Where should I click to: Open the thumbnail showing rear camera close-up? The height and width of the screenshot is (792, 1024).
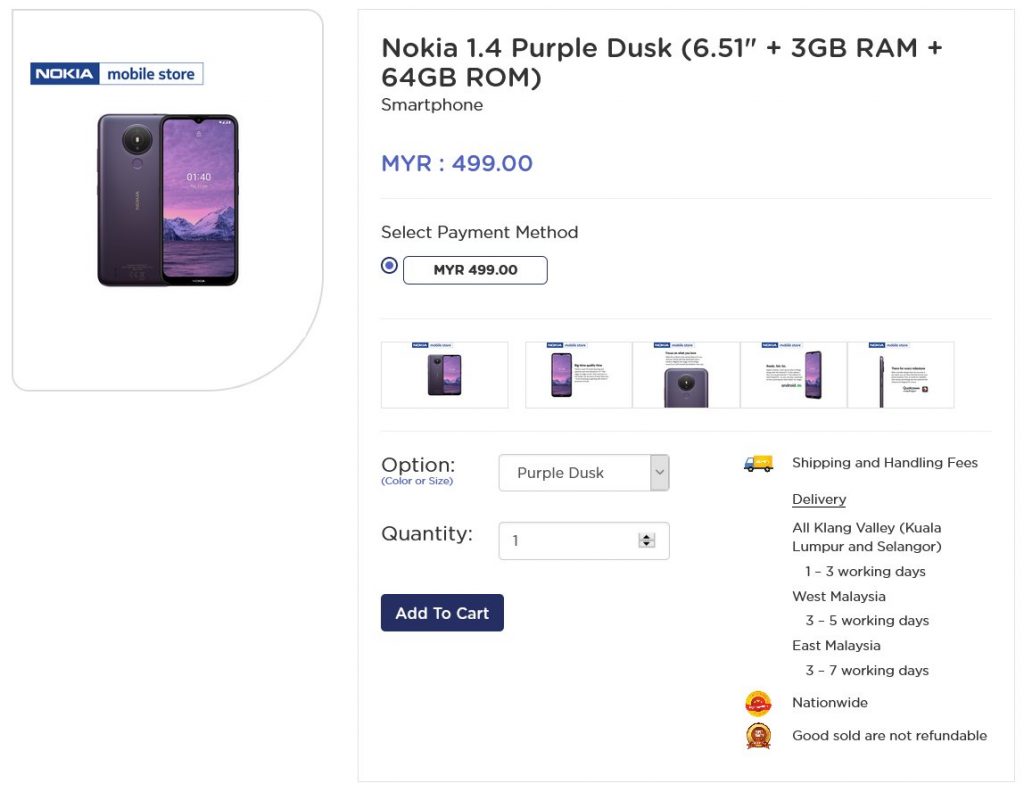click(686, 375)
